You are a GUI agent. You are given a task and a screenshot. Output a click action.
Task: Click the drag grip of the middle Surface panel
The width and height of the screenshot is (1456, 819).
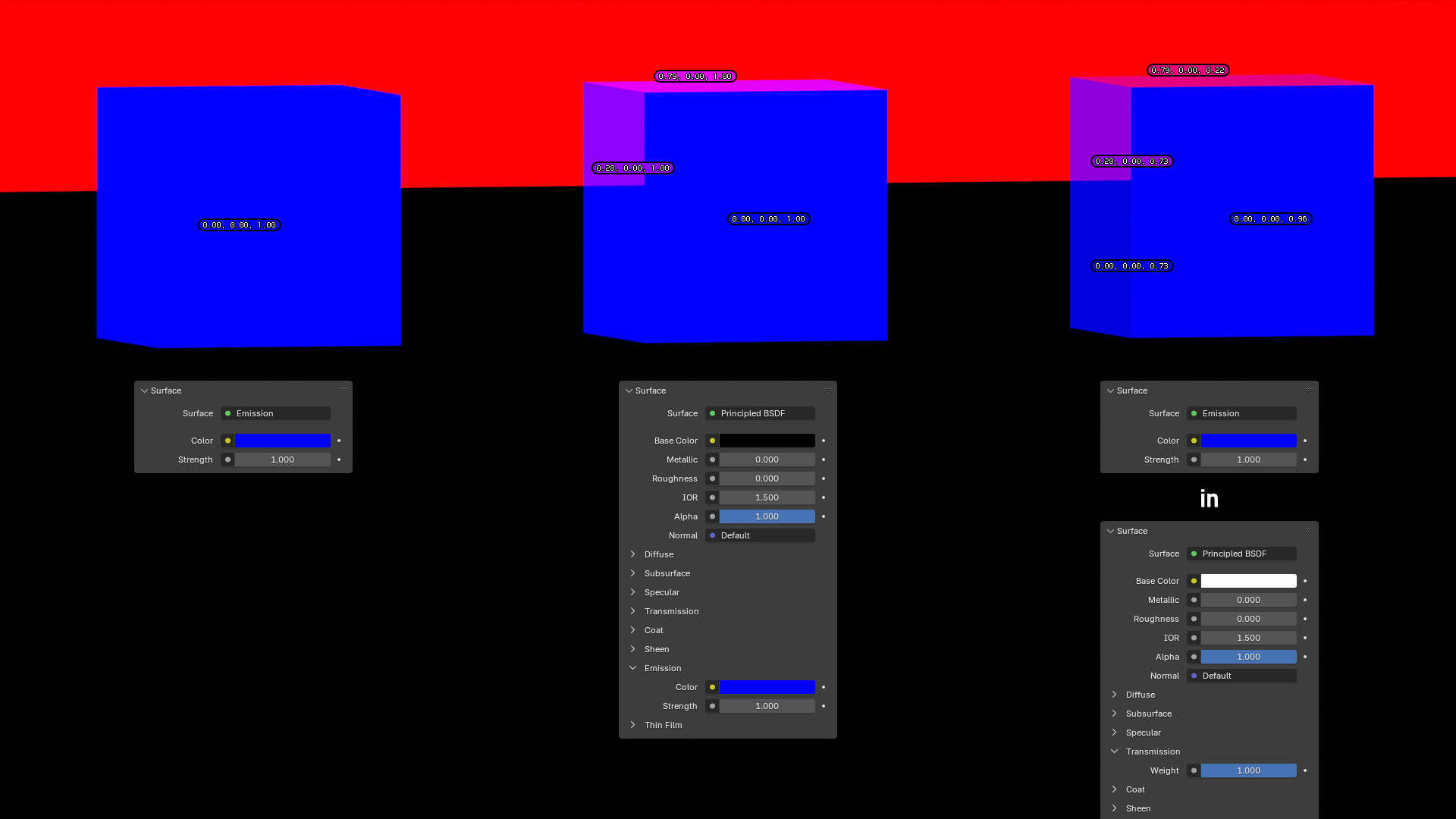pos(827,391)
